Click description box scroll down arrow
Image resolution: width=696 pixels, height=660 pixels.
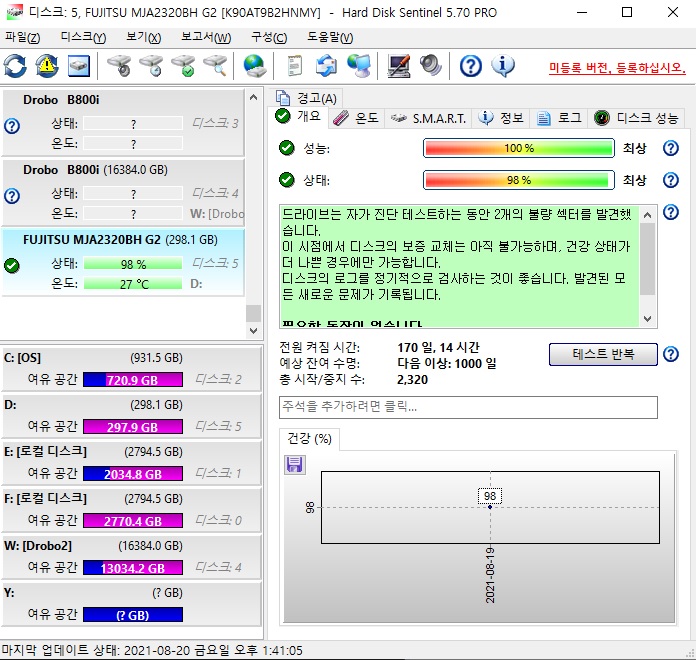tap(648, 319)
